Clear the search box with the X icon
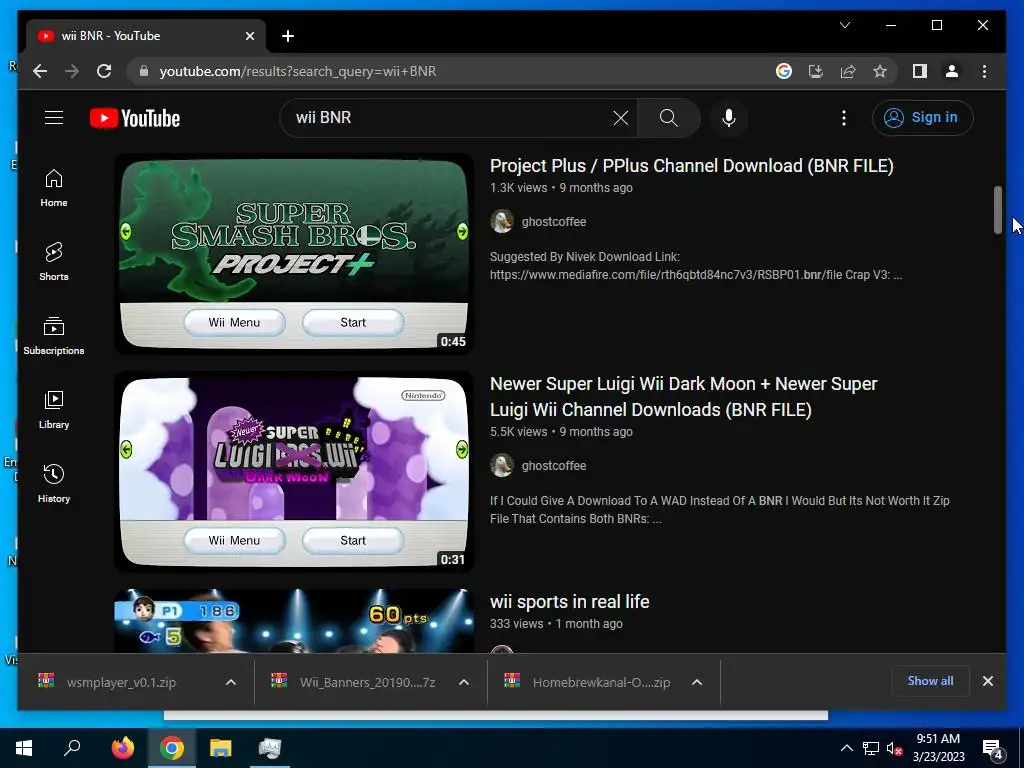1024x768 pixels. click(x=620, y=118)
